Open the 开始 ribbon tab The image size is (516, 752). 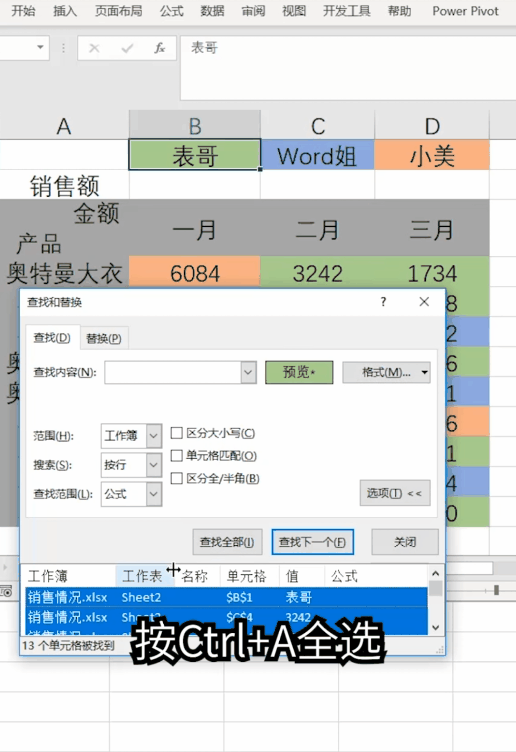point(23,11)
